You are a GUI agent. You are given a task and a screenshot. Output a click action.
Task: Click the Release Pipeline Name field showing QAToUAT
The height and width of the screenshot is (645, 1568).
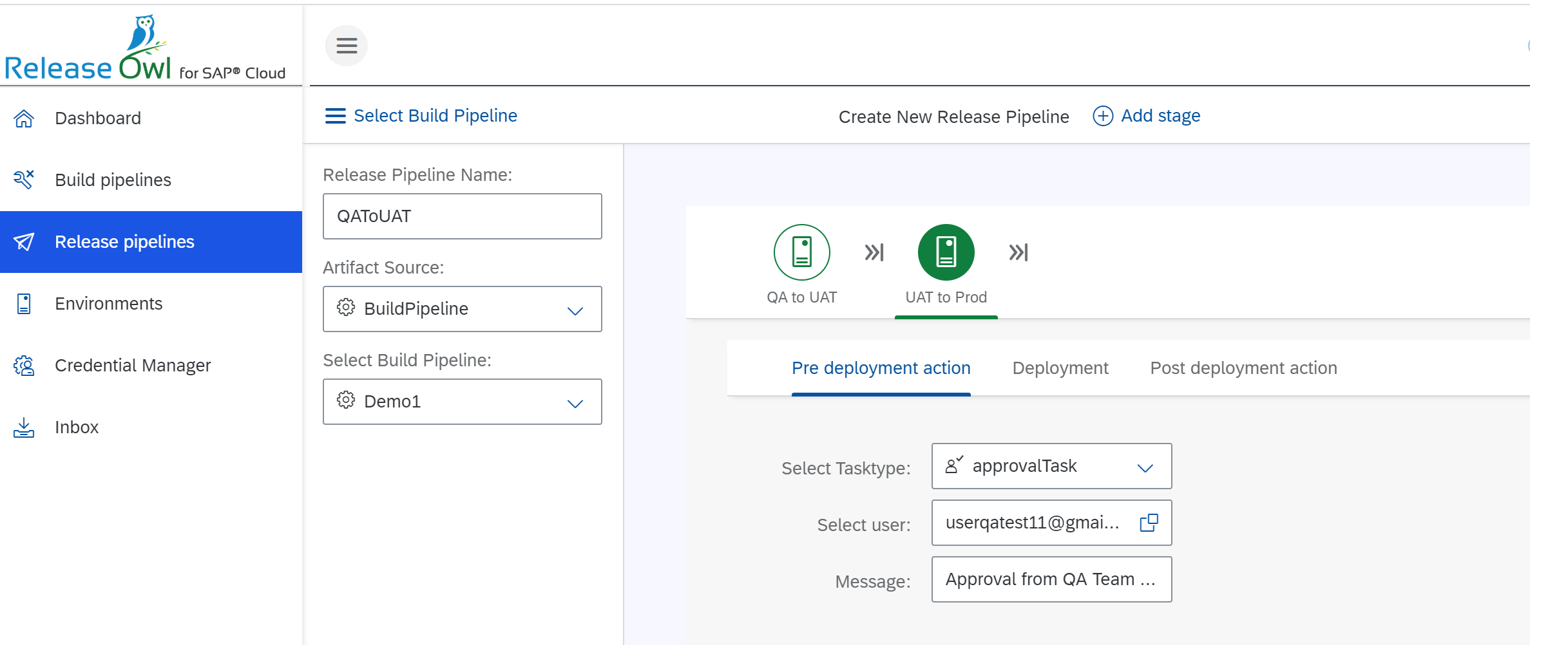[462, 216]
